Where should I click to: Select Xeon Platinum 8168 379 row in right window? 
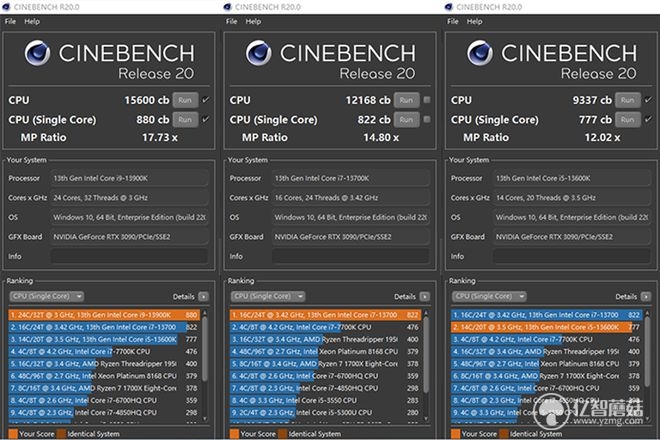546,364
